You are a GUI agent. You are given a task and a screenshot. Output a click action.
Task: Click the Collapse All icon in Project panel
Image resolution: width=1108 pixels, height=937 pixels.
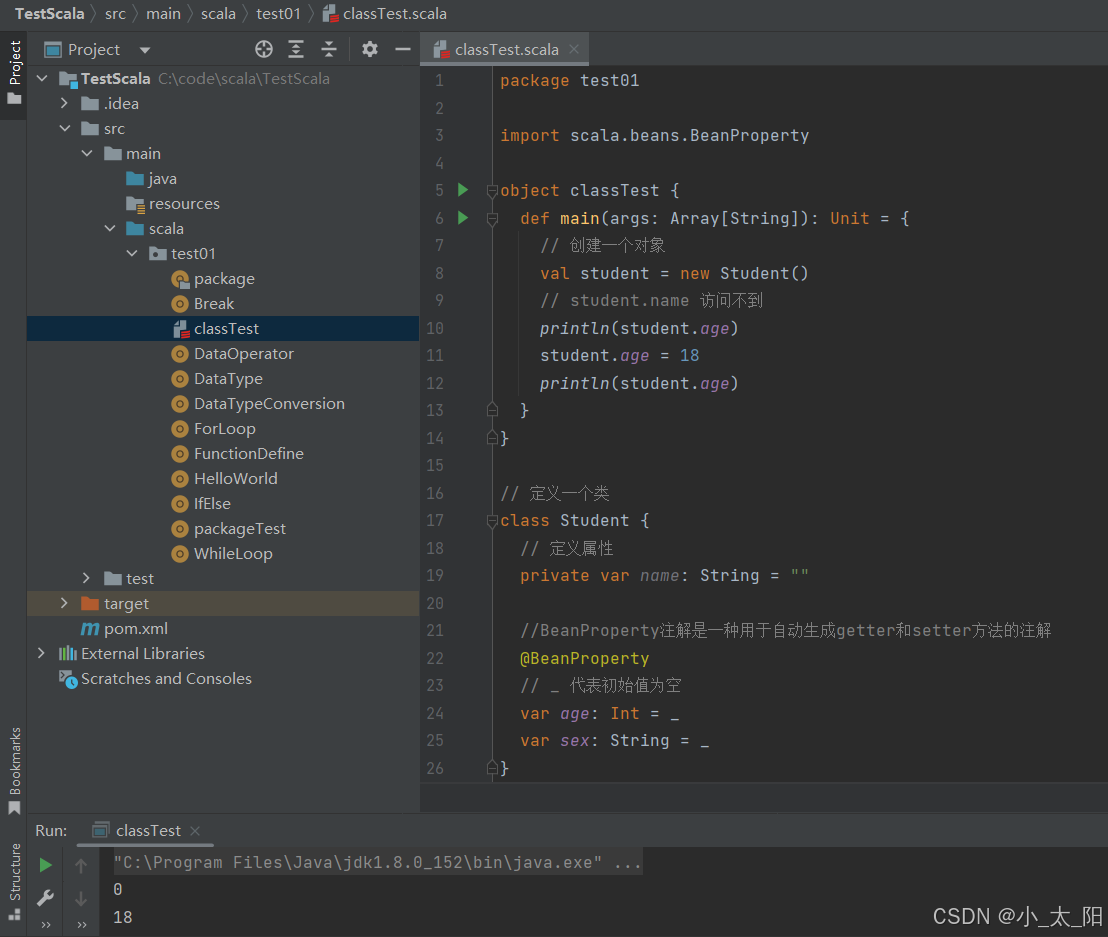[x=329, y=49]
